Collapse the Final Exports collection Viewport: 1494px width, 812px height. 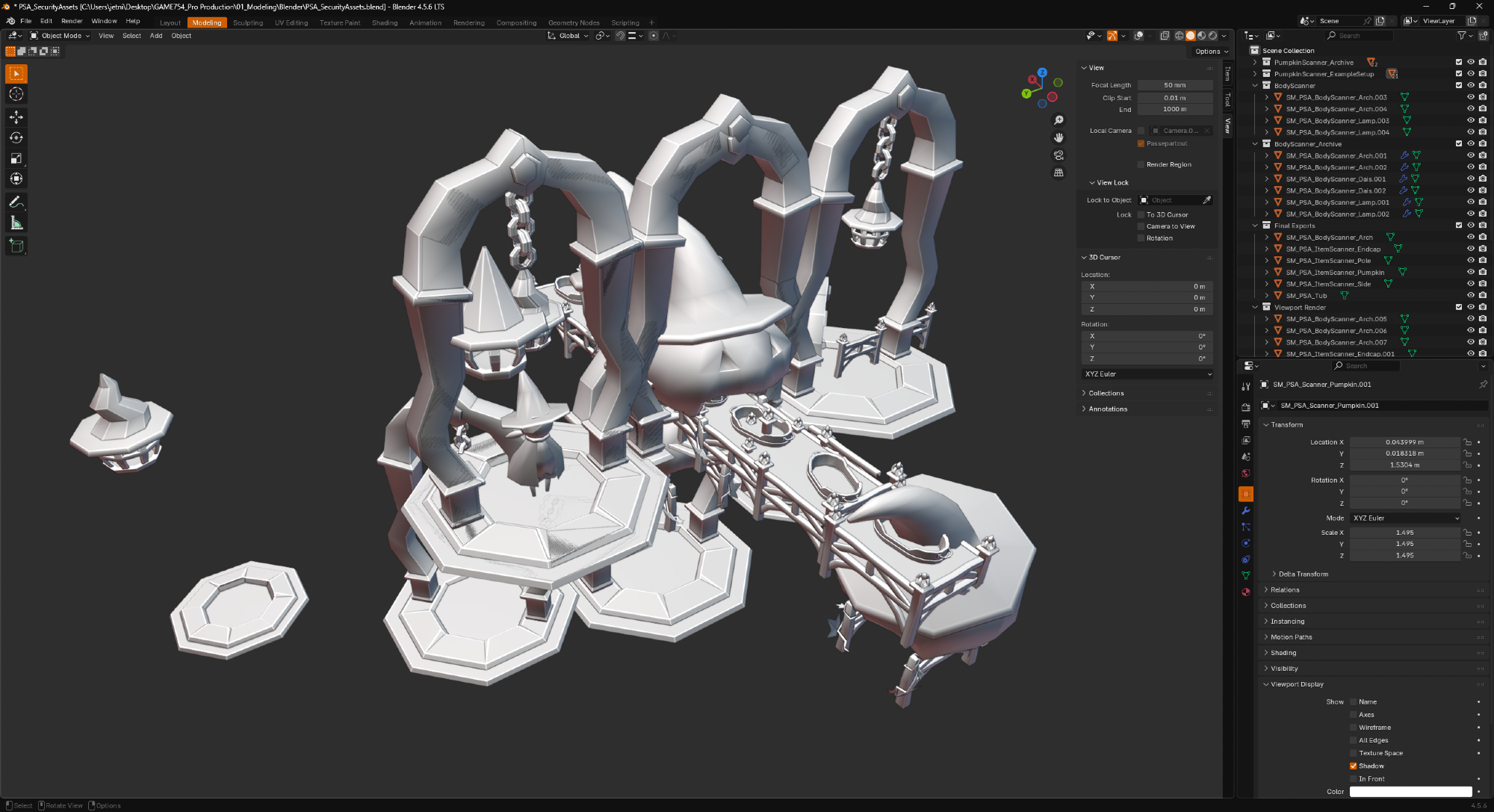tap(1255, 226)
